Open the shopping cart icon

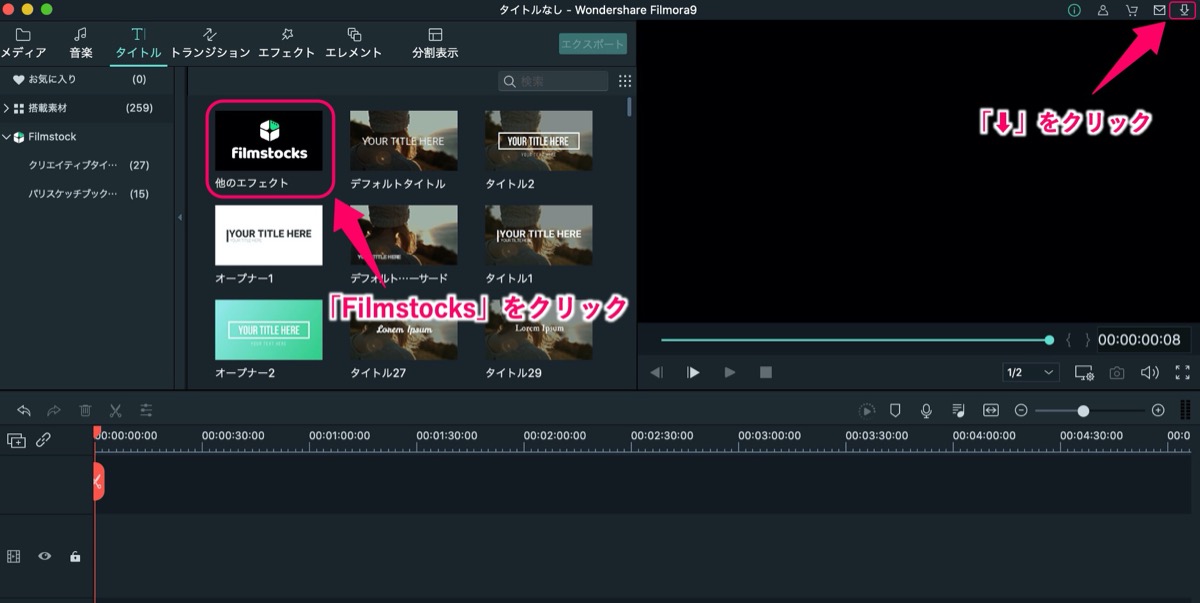[1132, 10]
